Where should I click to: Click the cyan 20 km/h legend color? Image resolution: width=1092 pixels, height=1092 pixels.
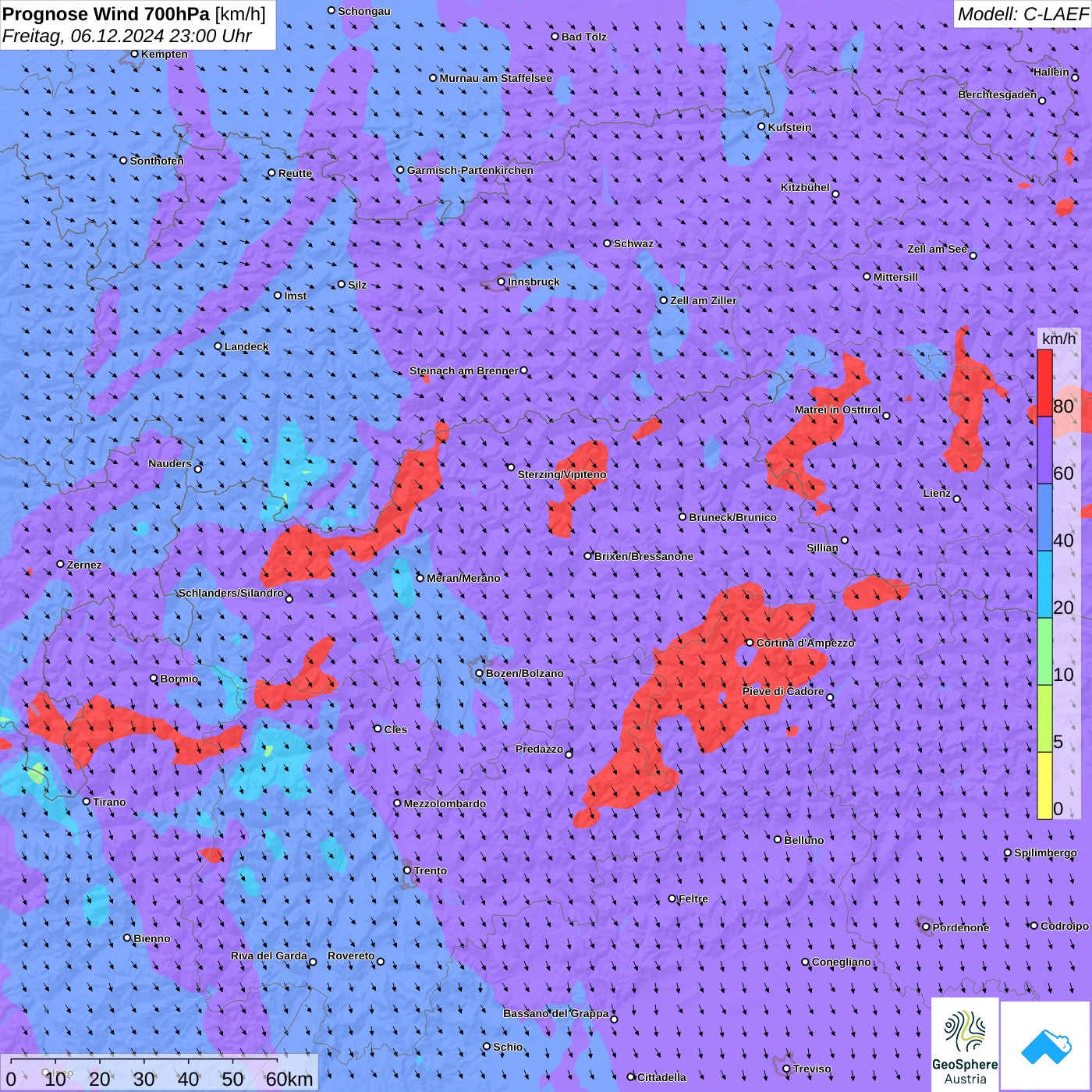coord(1044,585)
